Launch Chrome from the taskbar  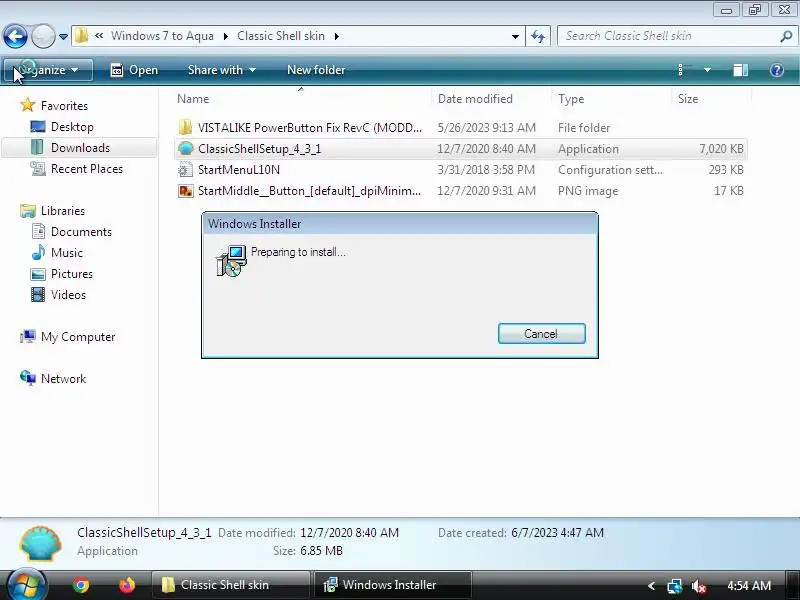tap(81, 585)
